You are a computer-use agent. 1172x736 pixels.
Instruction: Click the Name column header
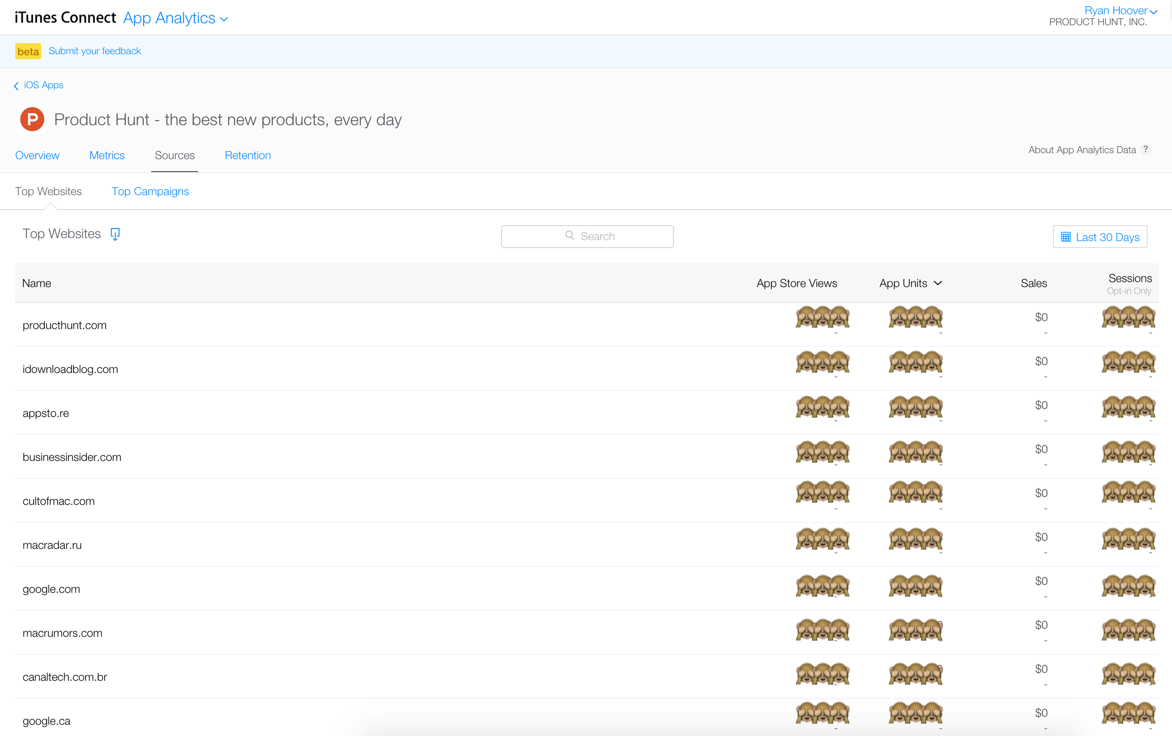37,283
